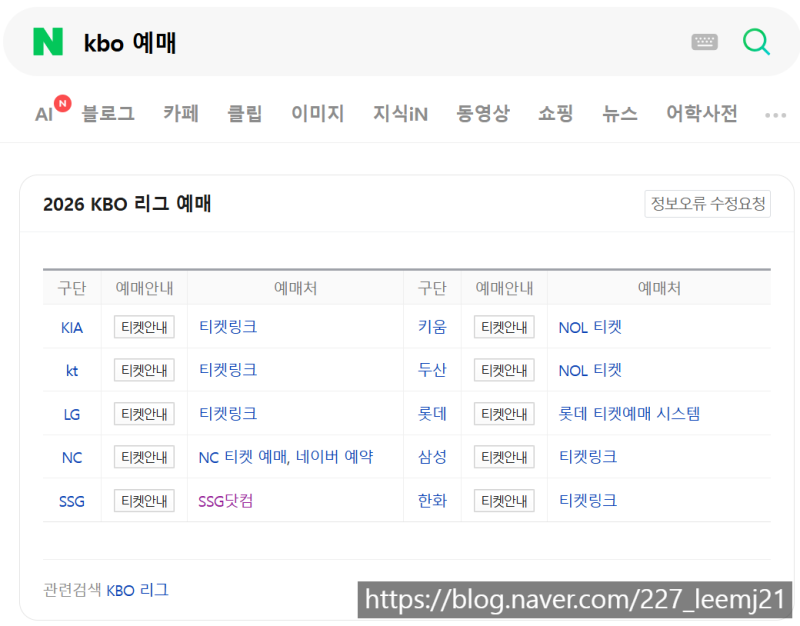
Task: Click 티켓안내 button for kt
Action: pos(144,370)
